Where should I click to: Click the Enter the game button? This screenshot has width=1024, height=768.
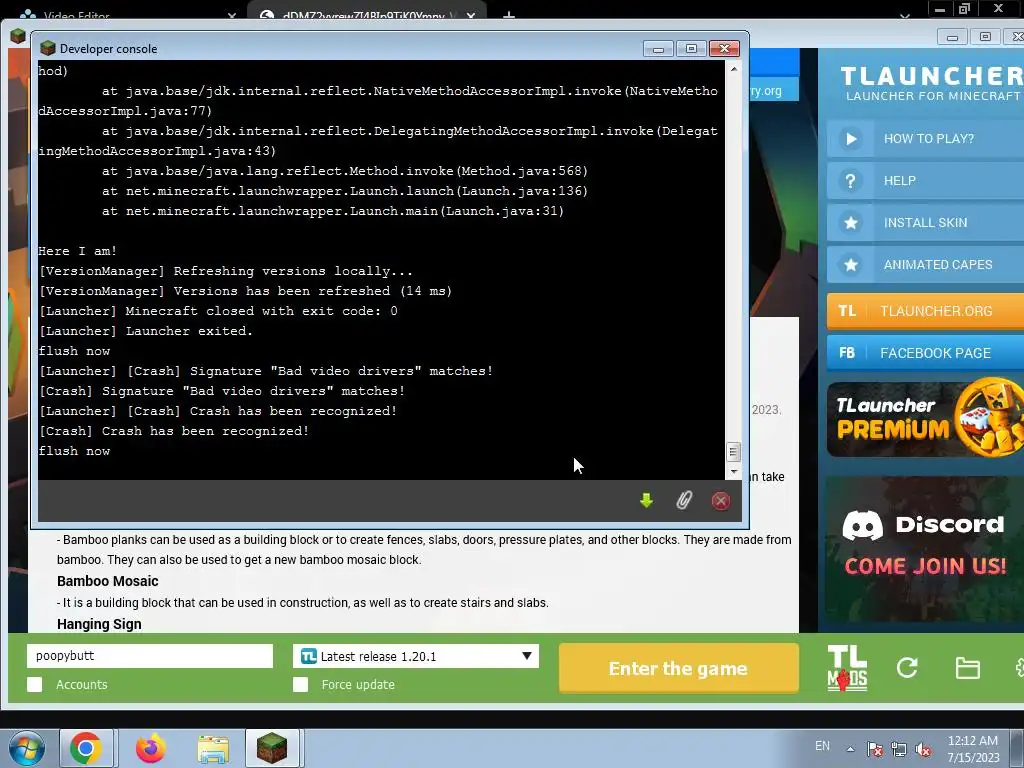click(x=679, y=668)
